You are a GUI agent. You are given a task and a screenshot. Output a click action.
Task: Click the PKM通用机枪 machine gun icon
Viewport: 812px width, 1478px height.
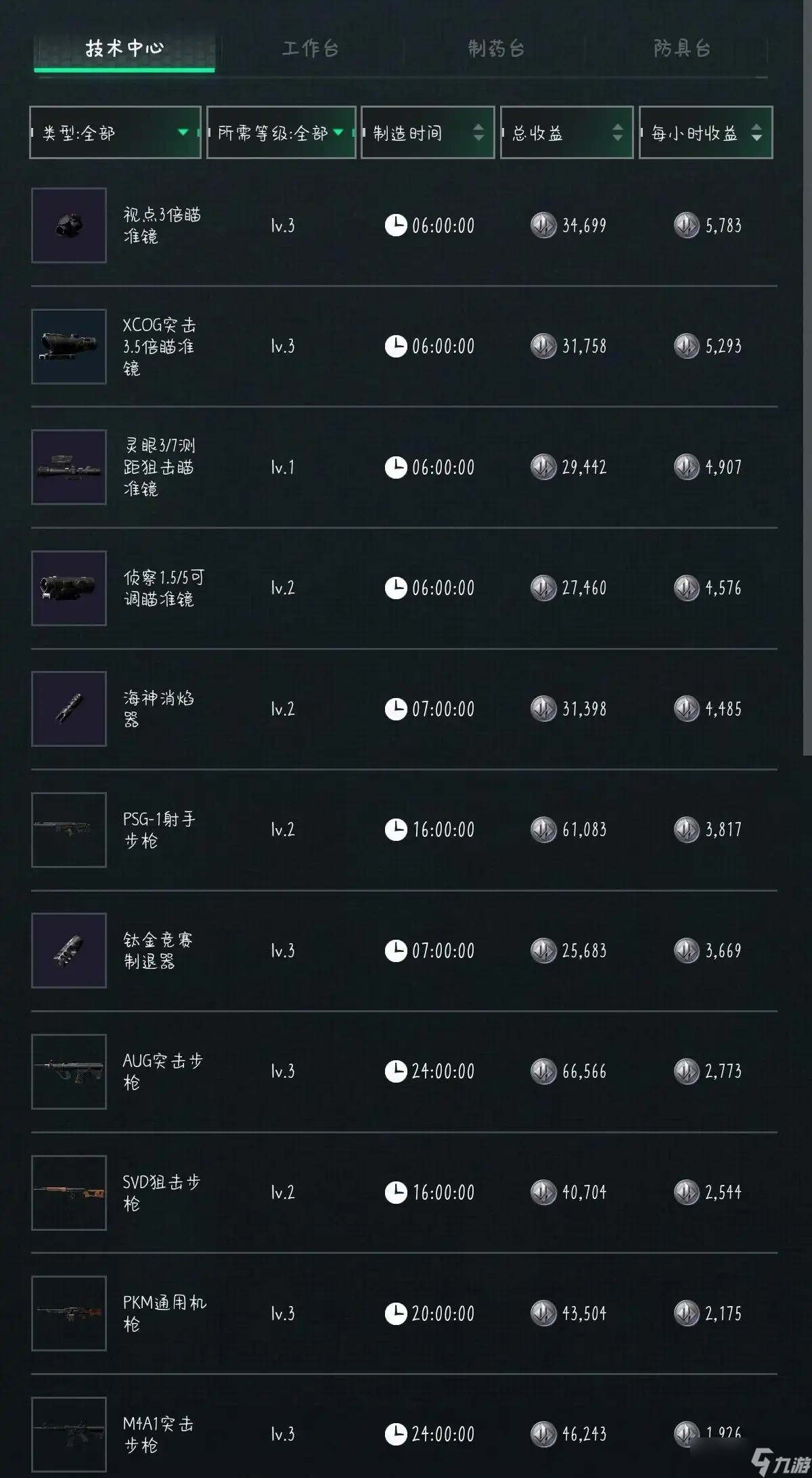coord(69,1313)
